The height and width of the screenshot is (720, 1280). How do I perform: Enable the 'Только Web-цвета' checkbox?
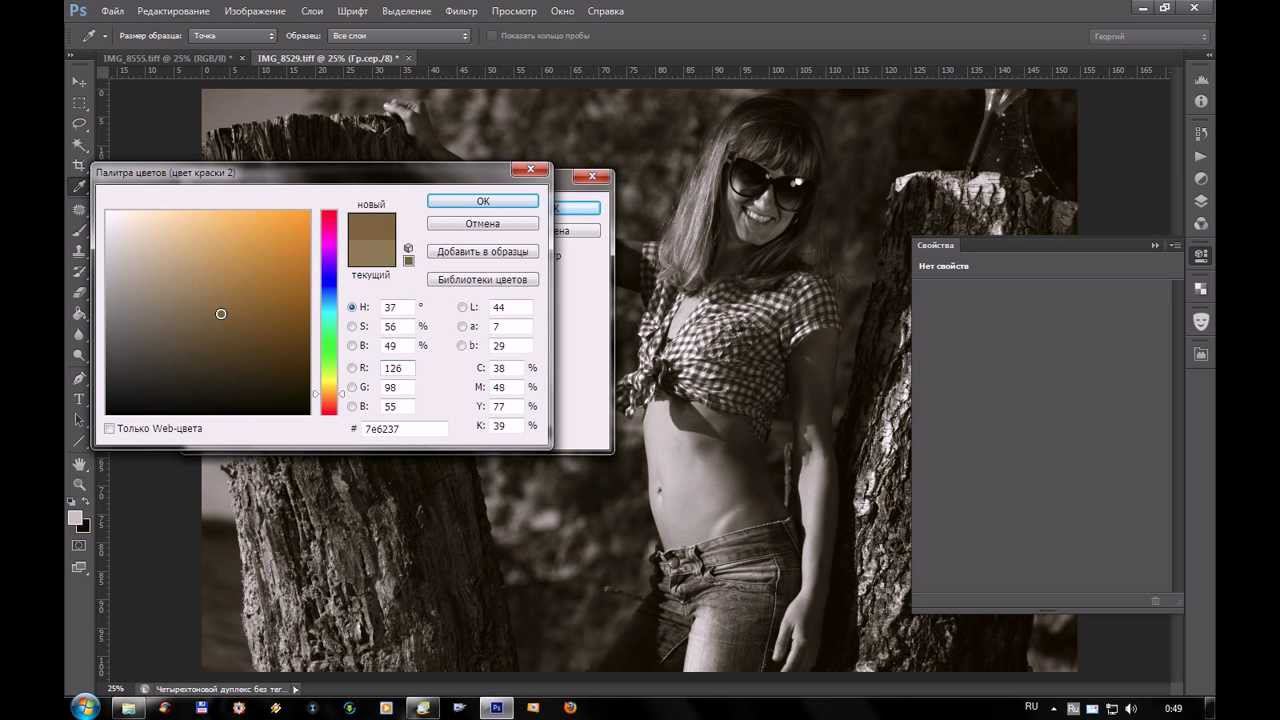(110, 429)
